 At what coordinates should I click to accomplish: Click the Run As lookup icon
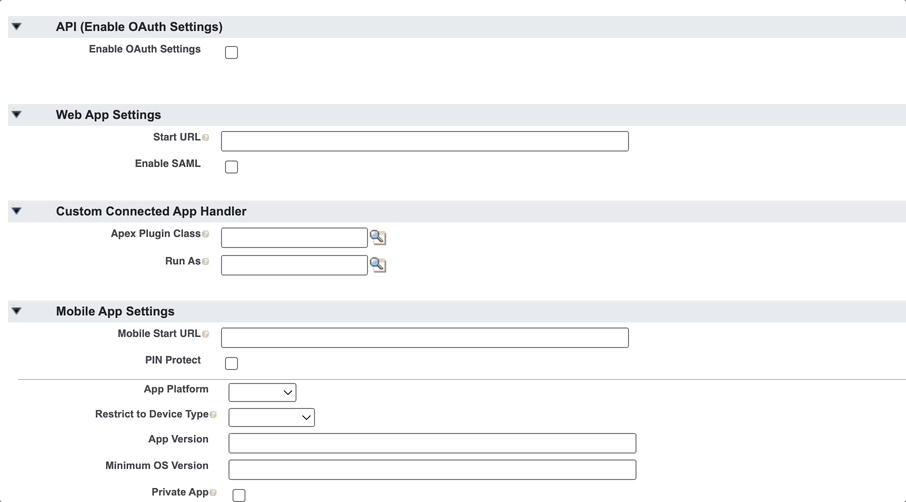pyautogui.click(x=378, y=265)
